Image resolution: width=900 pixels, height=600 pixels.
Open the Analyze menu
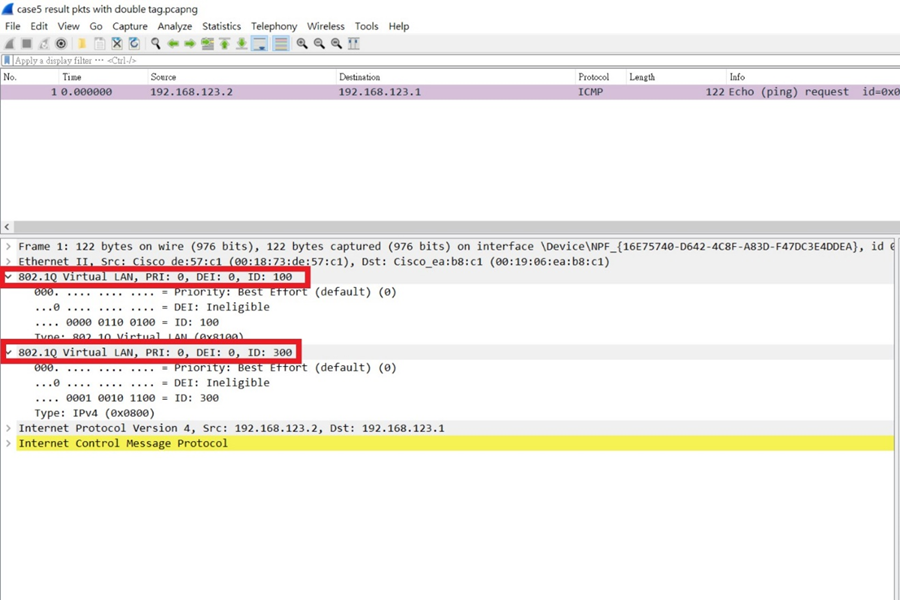pyautogui.click(x=175, y=26)
